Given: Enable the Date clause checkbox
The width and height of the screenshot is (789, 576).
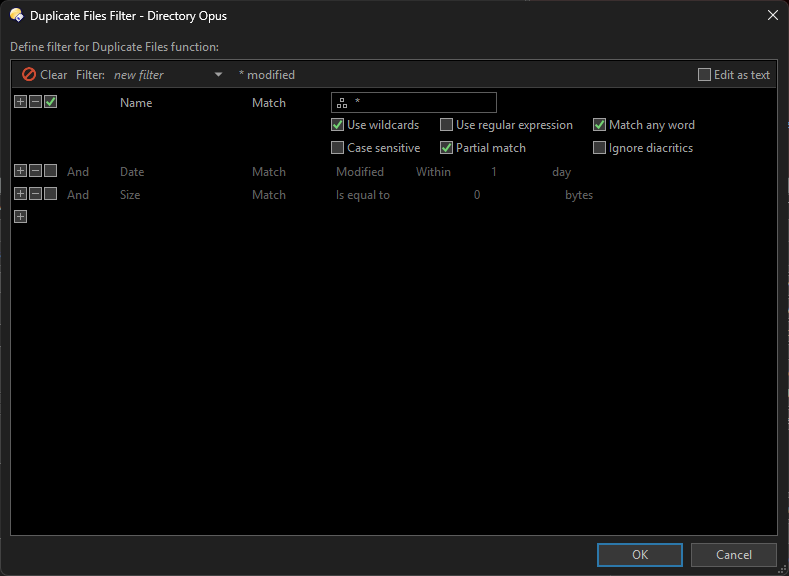Looking at the screenshot, I should (50, 171).
